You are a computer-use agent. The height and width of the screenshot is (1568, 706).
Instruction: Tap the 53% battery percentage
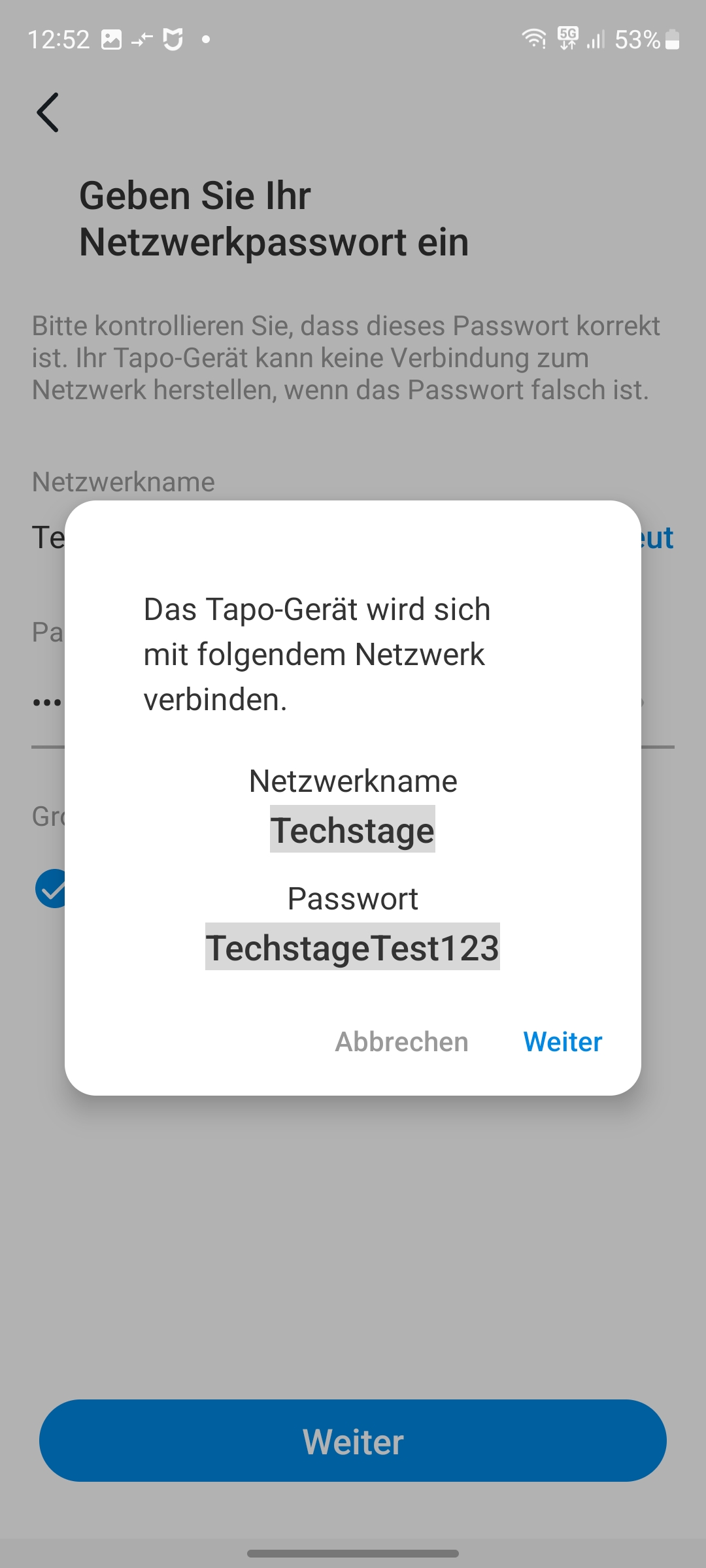click(637, 40)
